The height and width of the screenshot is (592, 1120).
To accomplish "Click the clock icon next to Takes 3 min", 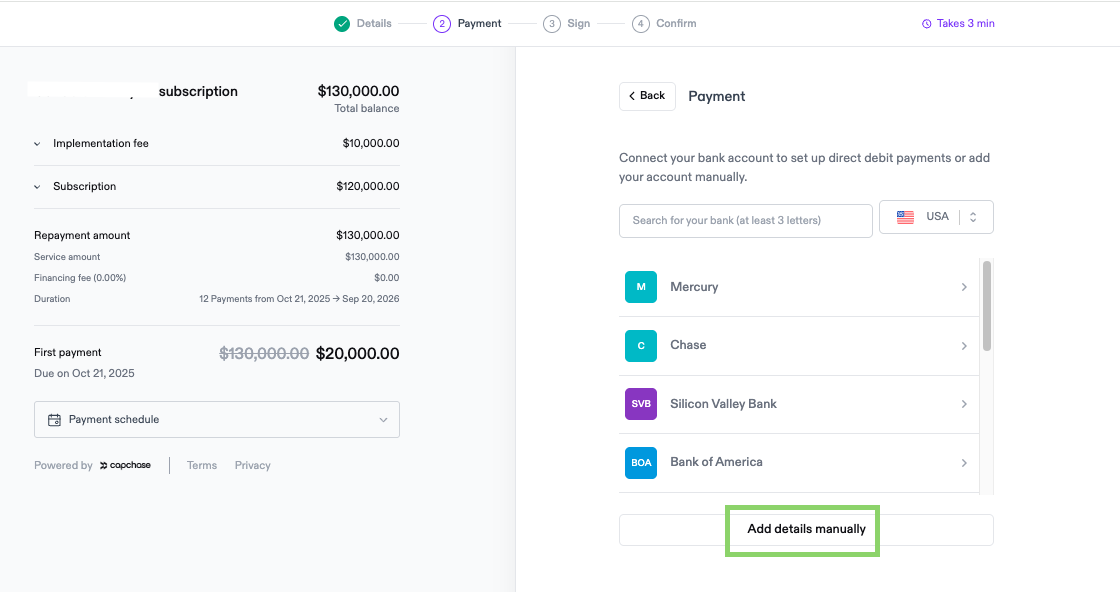I will (x=926, y=24).
